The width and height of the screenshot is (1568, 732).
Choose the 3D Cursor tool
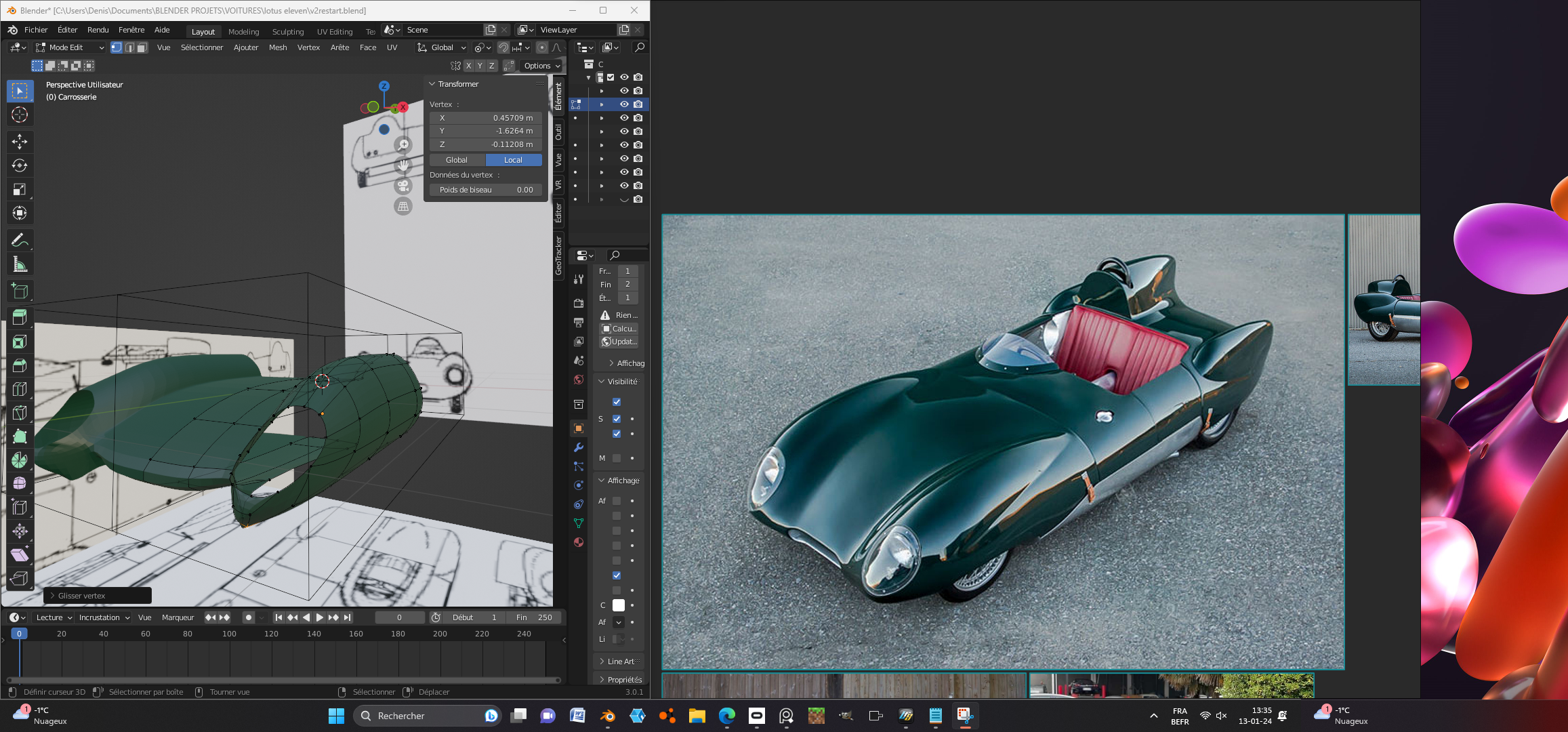point(20,115)
